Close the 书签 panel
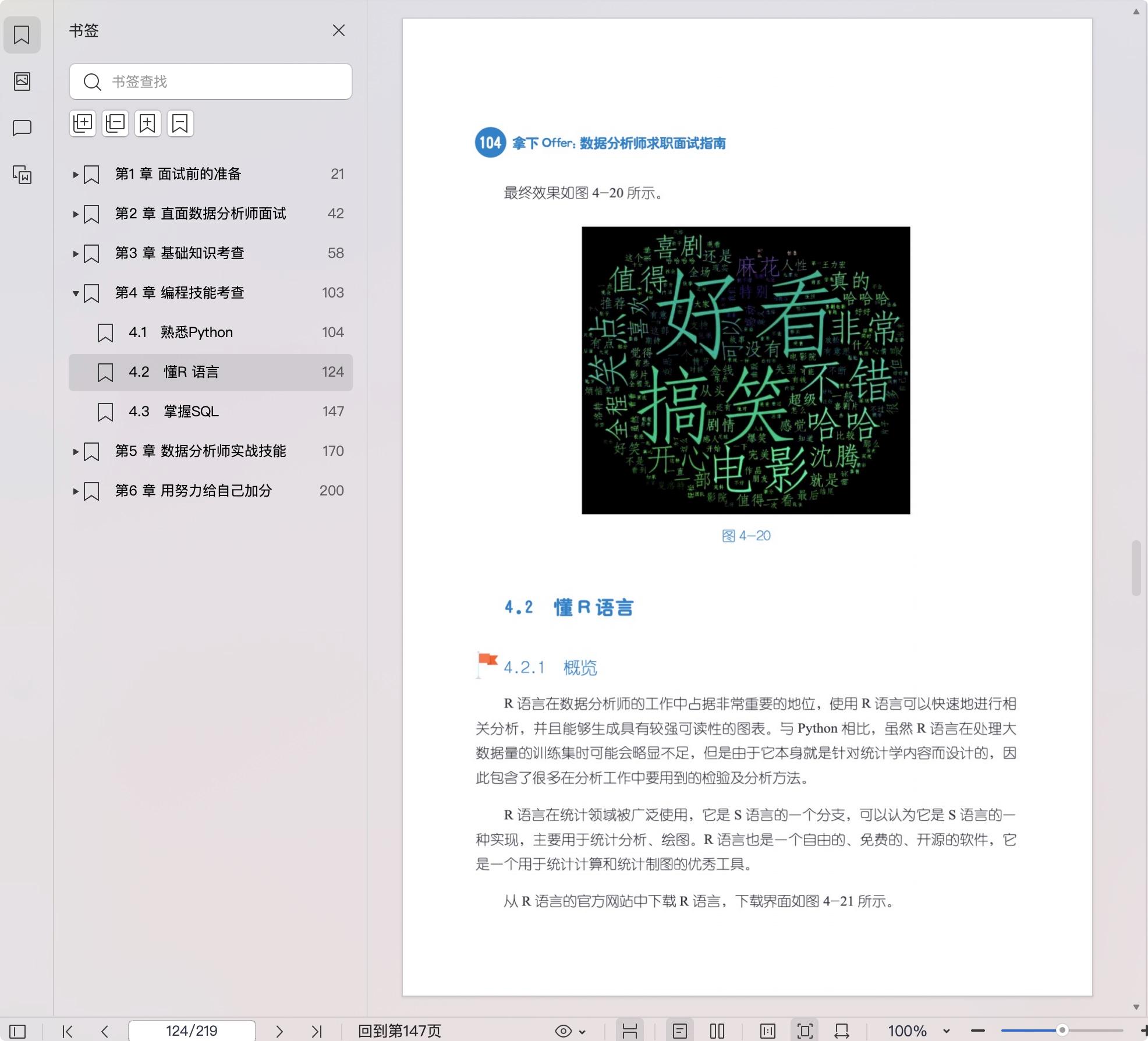1148x1041 pixels. 338,30
